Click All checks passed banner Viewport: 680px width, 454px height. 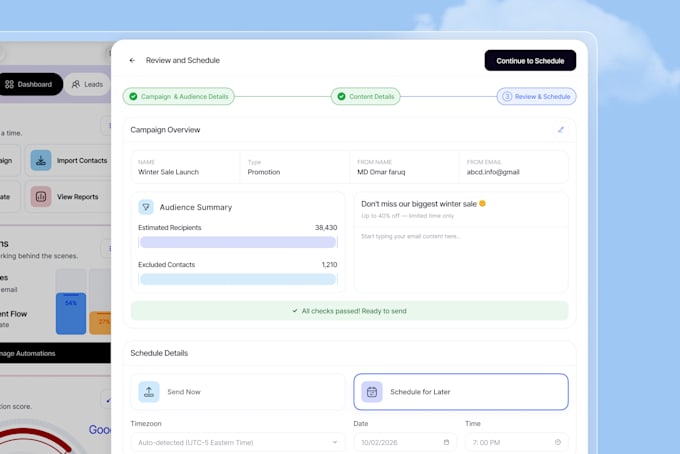point(350,311)
